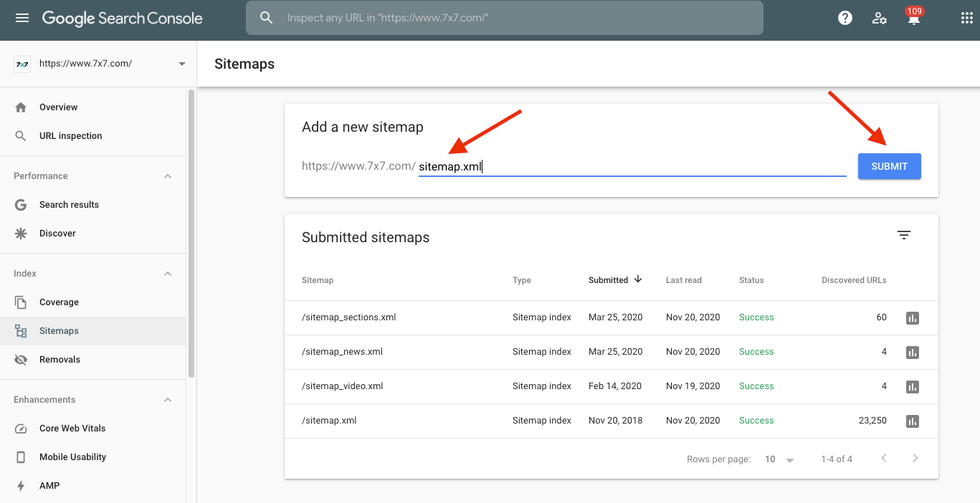
Task: Click the sitemap URL input field
Action: tap(632, 167)
